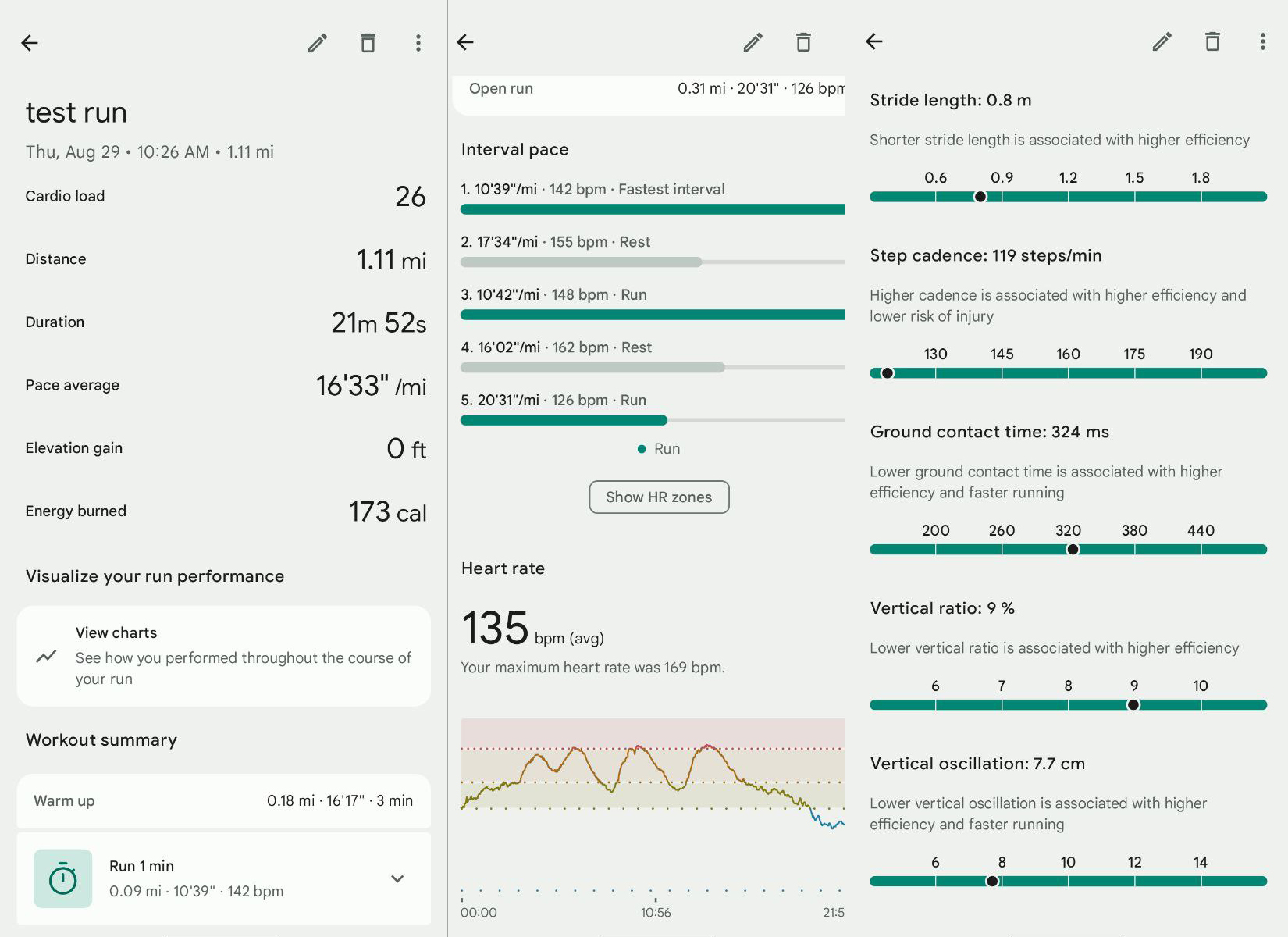
Task: Tap the Pace average 16'33" value
Action: pos(371,386)
